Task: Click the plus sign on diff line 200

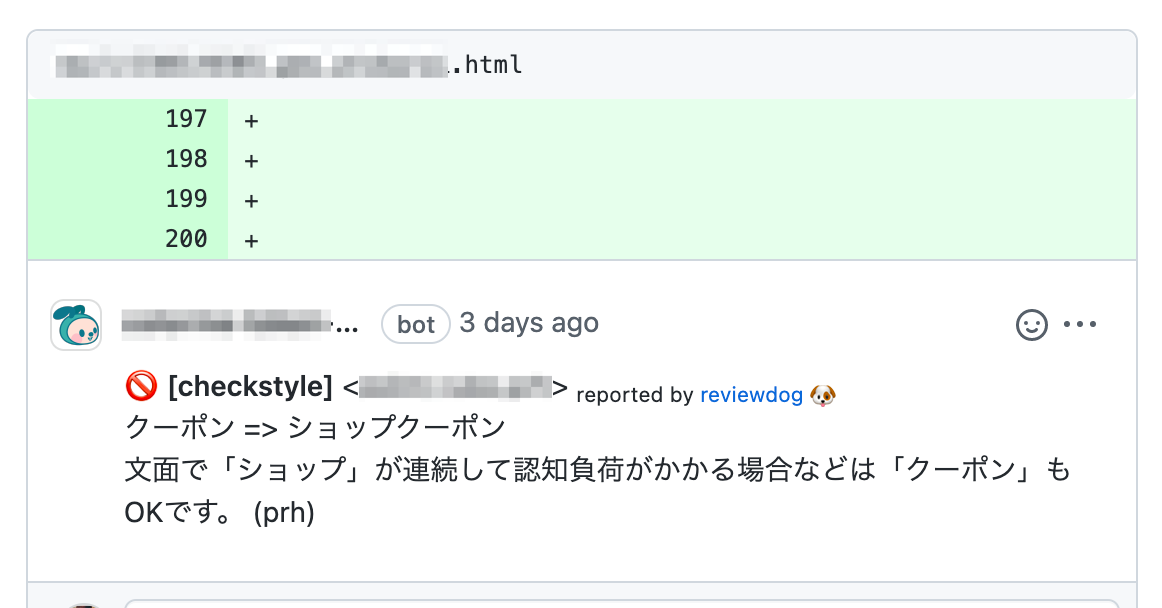Action: point(250,240)
